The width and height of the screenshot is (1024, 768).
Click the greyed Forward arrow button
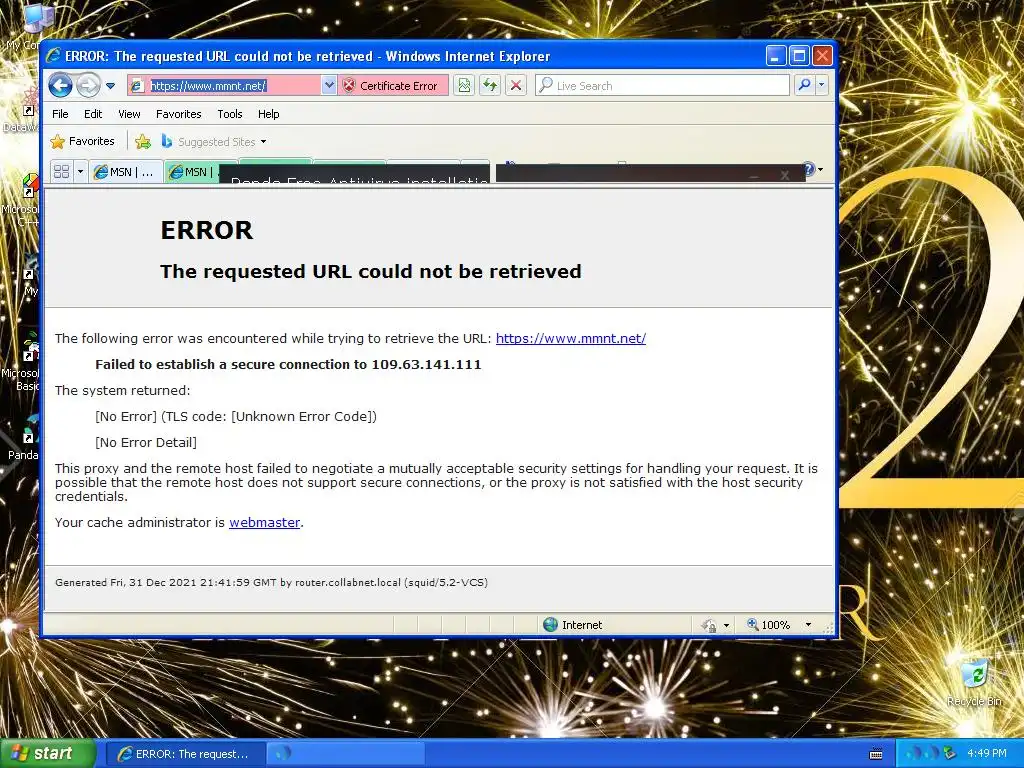[x=88, y=86]
